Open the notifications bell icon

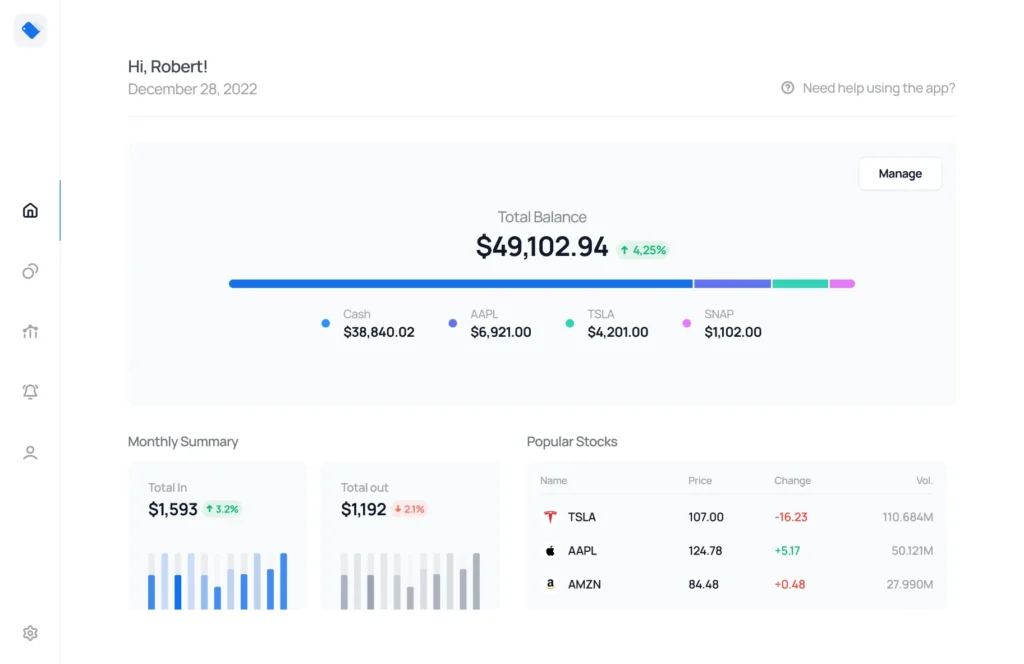pos(30,392)
